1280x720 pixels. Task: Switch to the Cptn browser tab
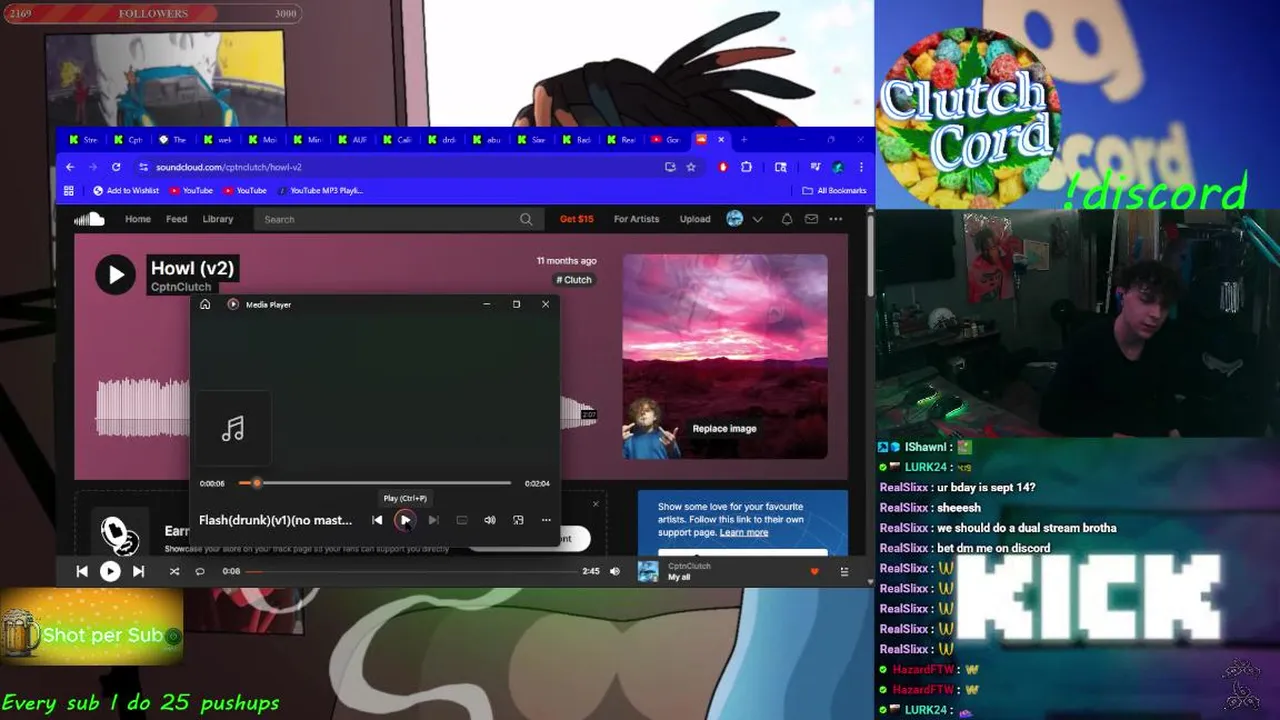coord(128,140)
